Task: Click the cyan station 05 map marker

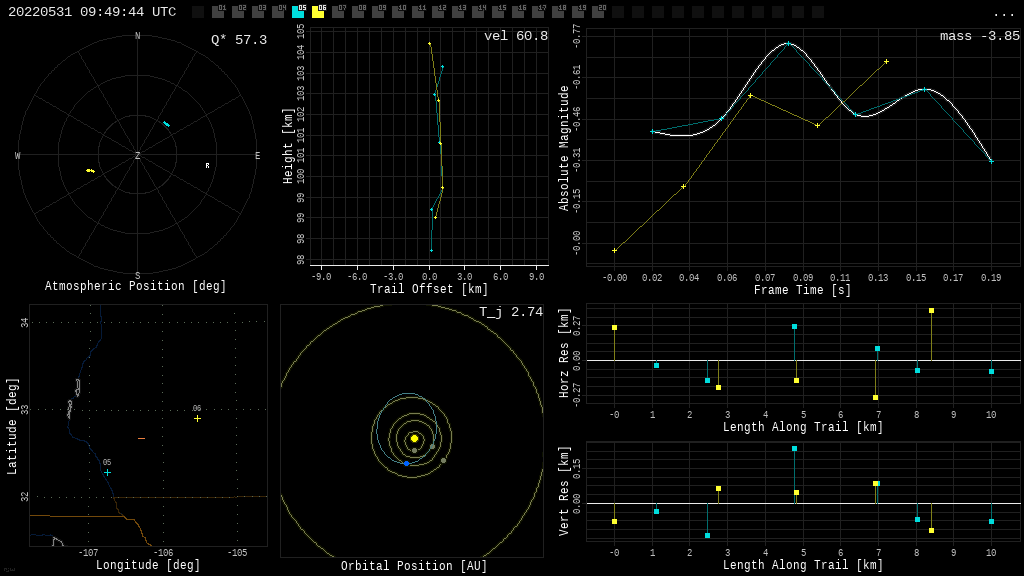Action: (107, 472)
